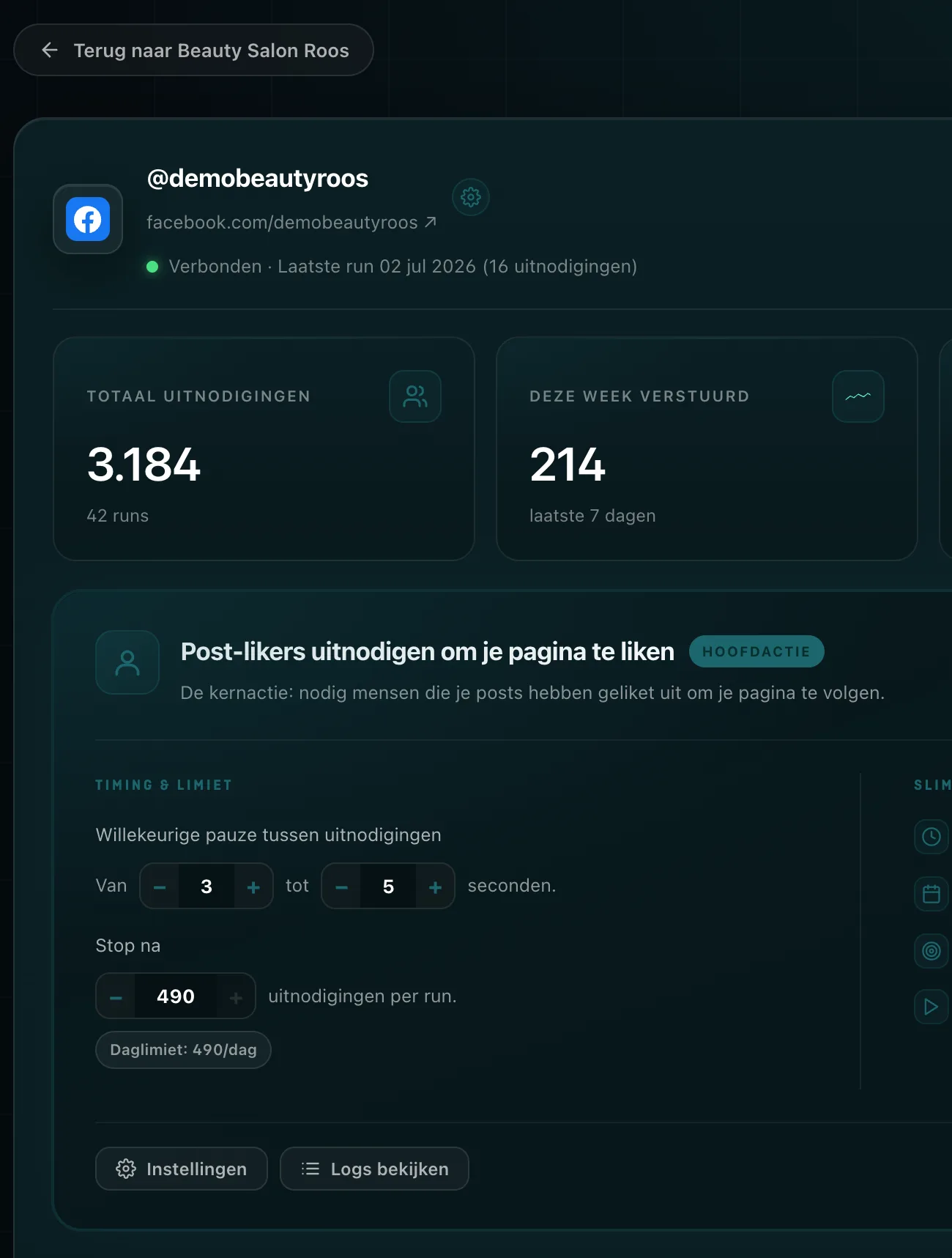
Task: Click the Hoofdactie badge
Action: coord(756,651)
